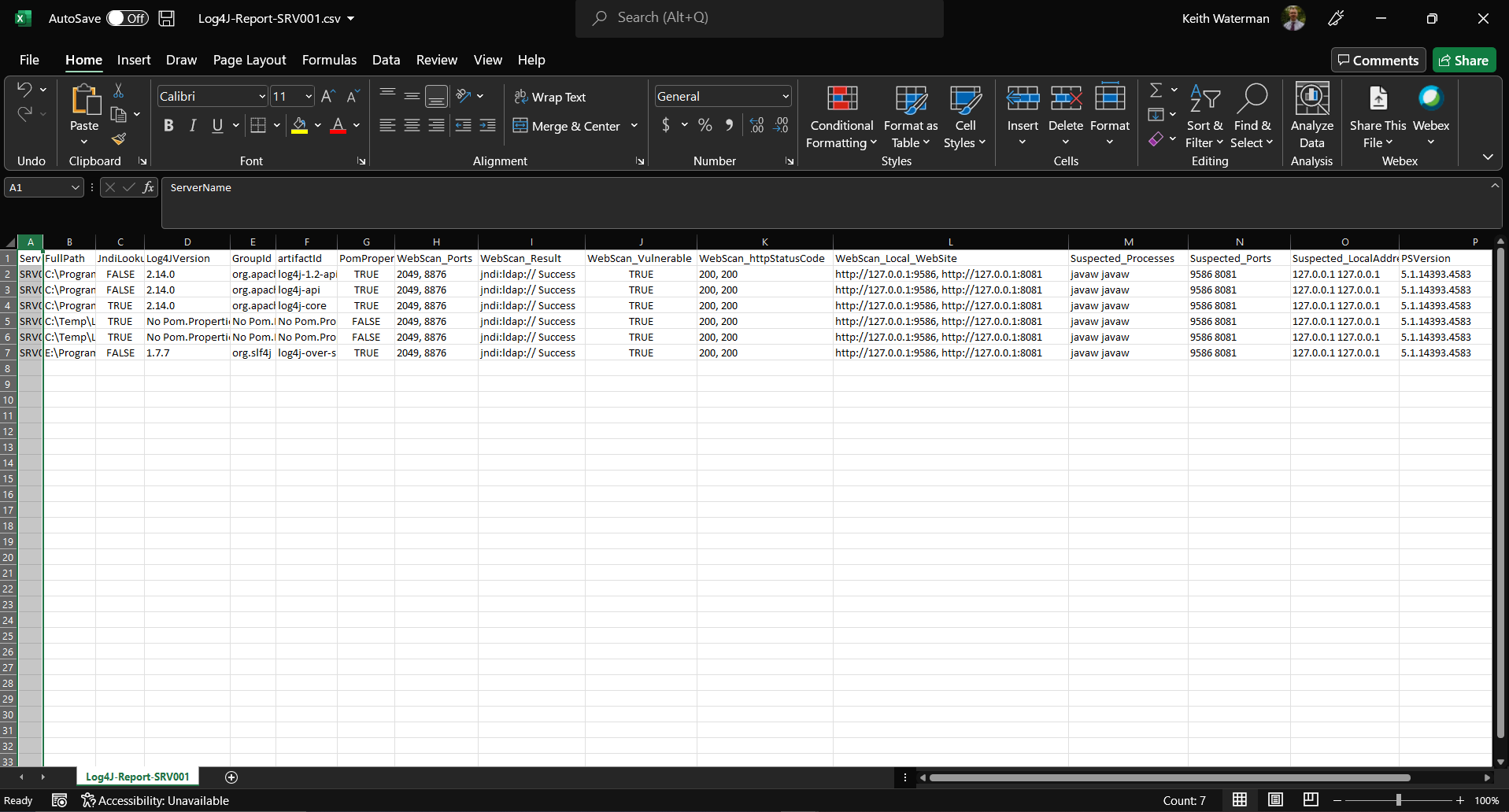Click Increase Decimal icon
This screenshot has height=812, width=1509.
(756, 125)
